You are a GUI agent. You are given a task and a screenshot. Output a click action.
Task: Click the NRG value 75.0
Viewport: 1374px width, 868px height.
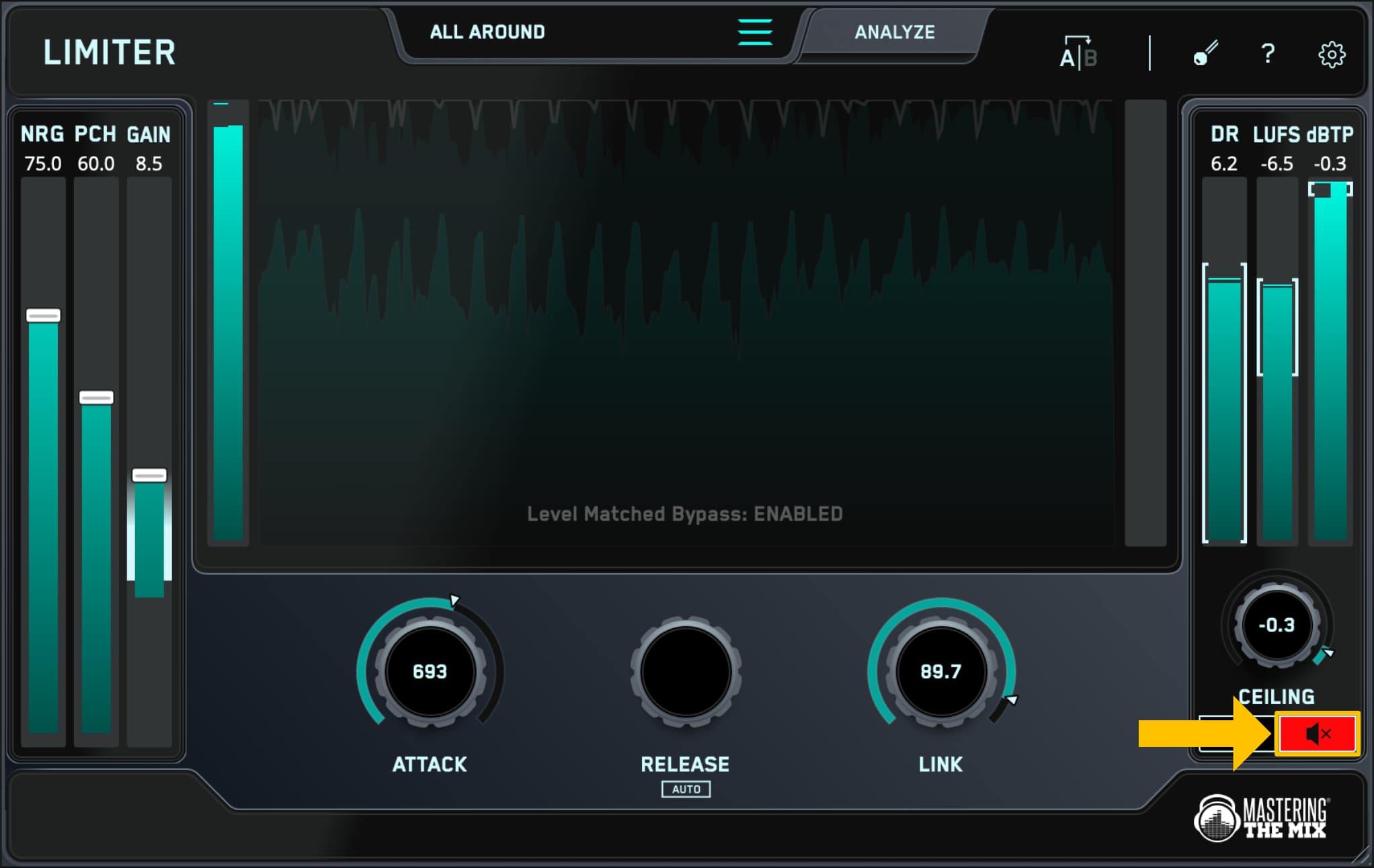pyautogui.click(x=43, y=164)
